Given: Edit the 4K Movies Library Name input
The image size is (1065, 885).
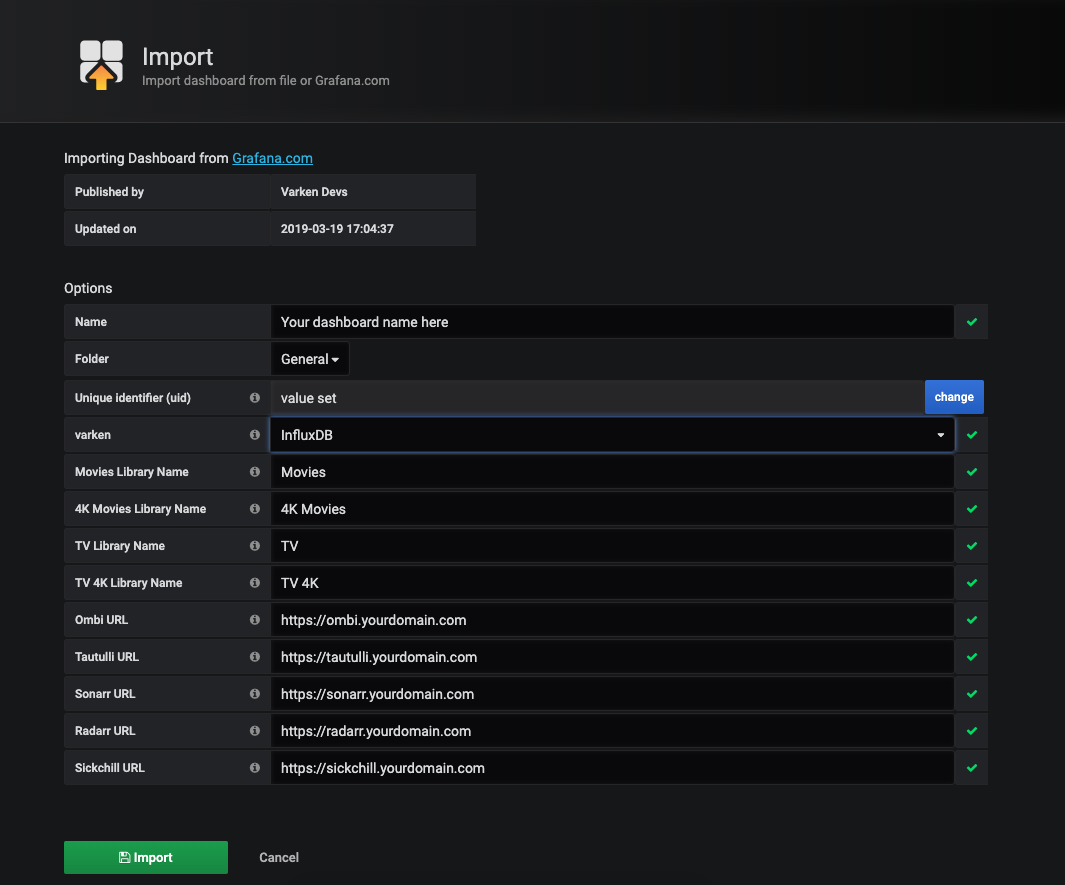Looking at the screenshot, I should [612, 509].
